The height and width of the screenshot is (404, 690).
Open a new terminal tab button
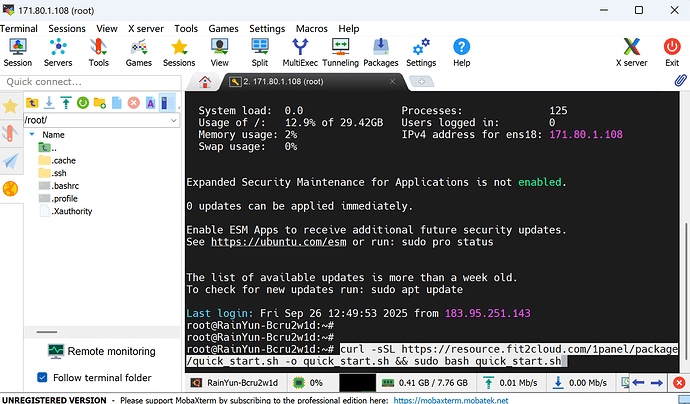tap(422, 81)
